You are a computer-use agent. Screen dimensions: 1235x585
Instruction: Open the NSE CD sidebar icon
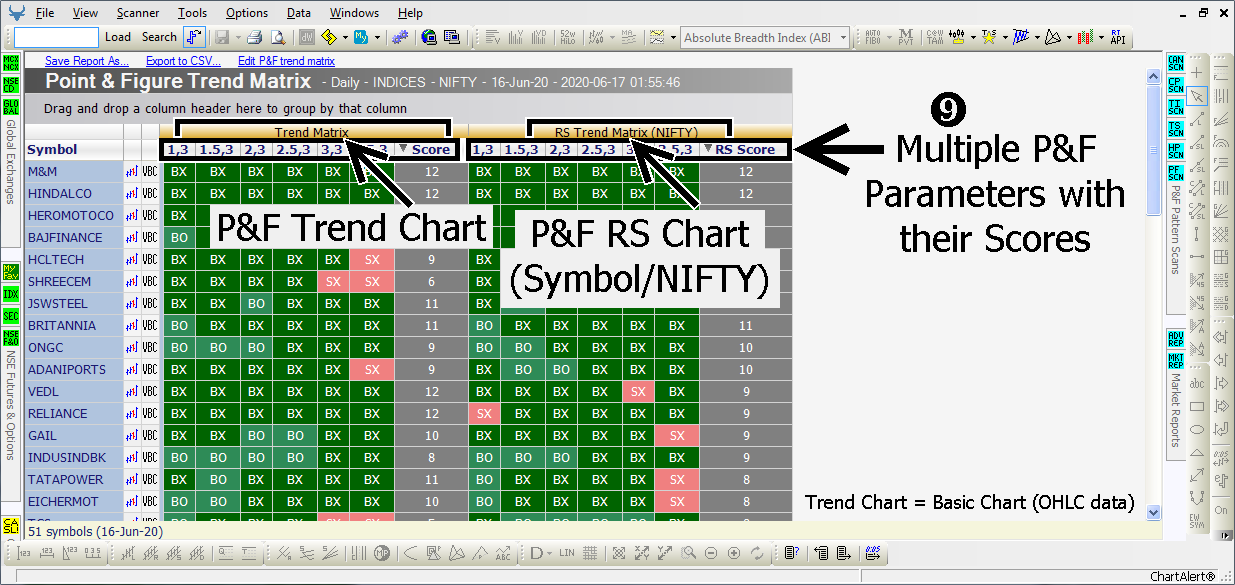[x=11, y=84]
